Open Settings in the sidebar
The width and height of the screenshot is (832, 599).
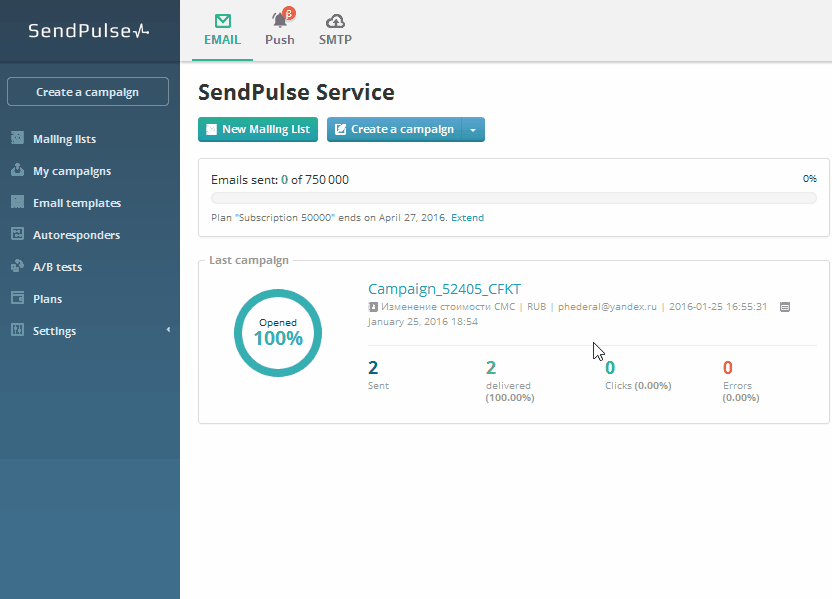(x=55, y=331)
